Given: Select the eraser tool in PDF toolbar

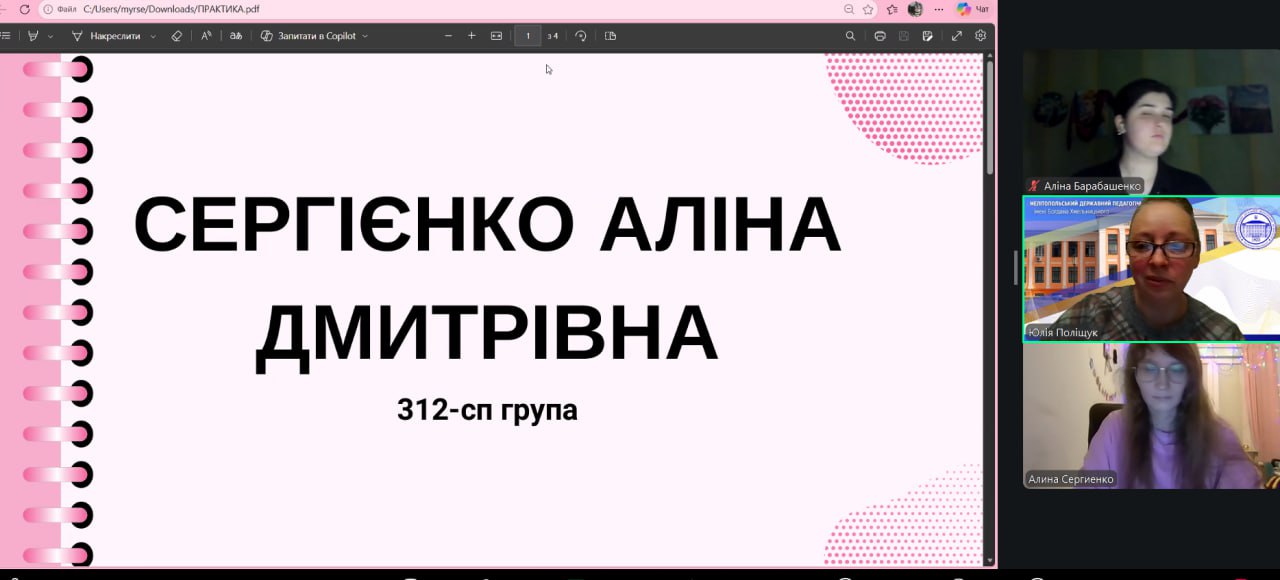Looking at the screenshot, I should (176, 36).
